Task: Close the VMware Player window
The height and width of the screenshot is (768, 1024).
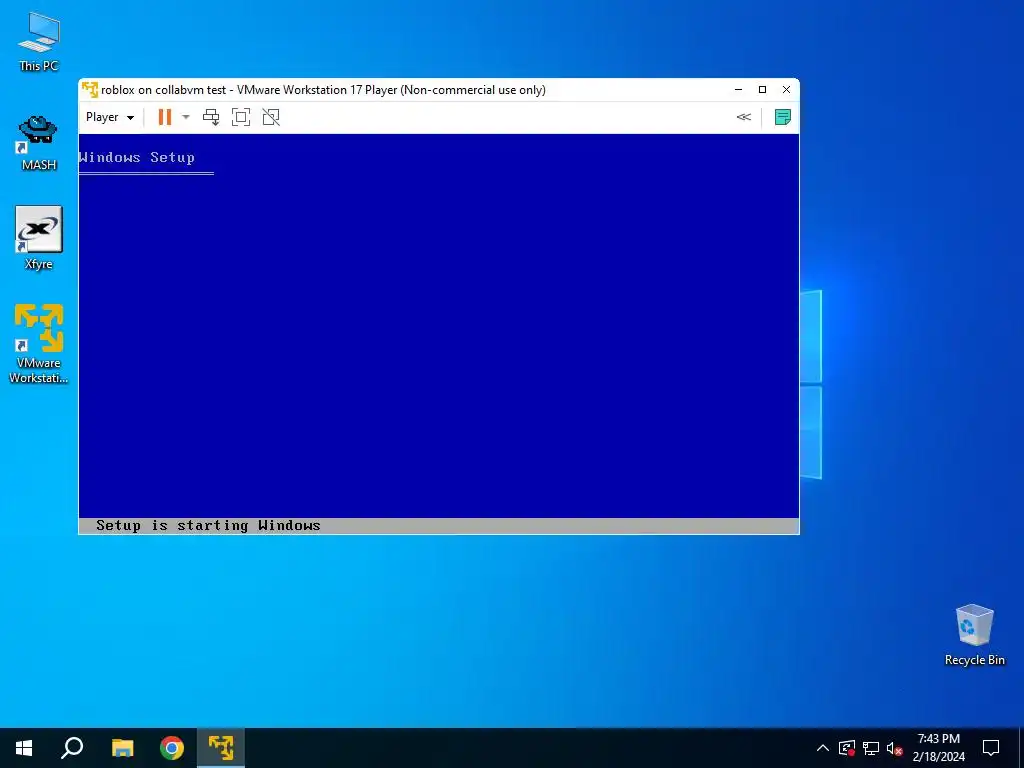Action: 786,89
